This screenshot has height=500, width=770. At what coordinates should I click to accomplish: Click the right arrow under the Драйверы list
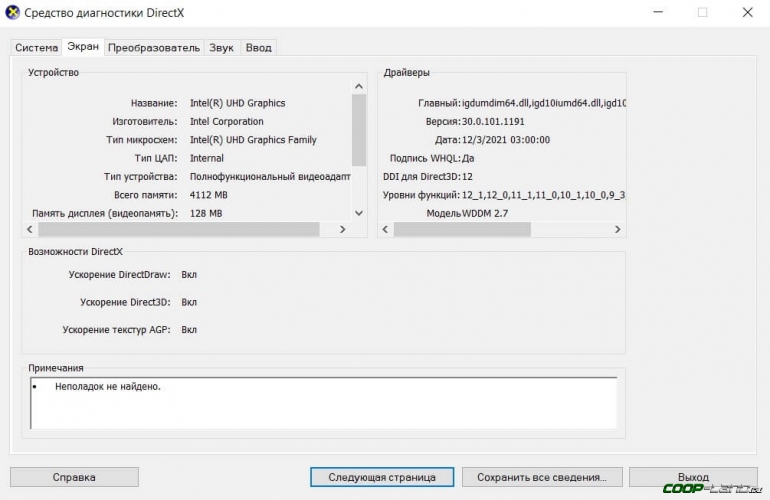pos(618,229)
